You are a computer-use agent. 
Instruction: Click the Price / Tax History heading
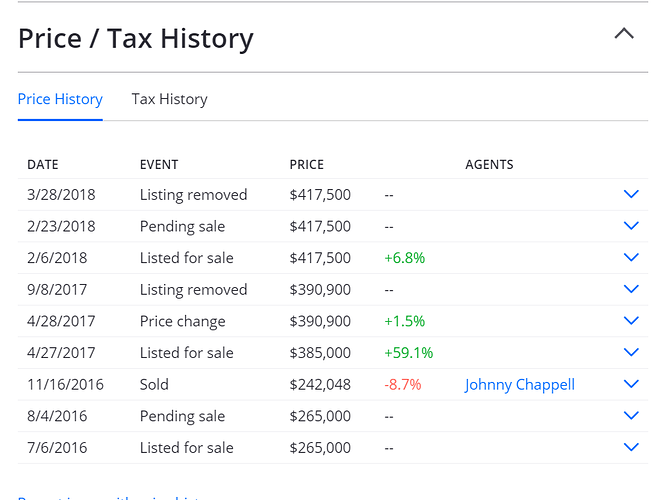pyautogui.click(x=136, y=39)
